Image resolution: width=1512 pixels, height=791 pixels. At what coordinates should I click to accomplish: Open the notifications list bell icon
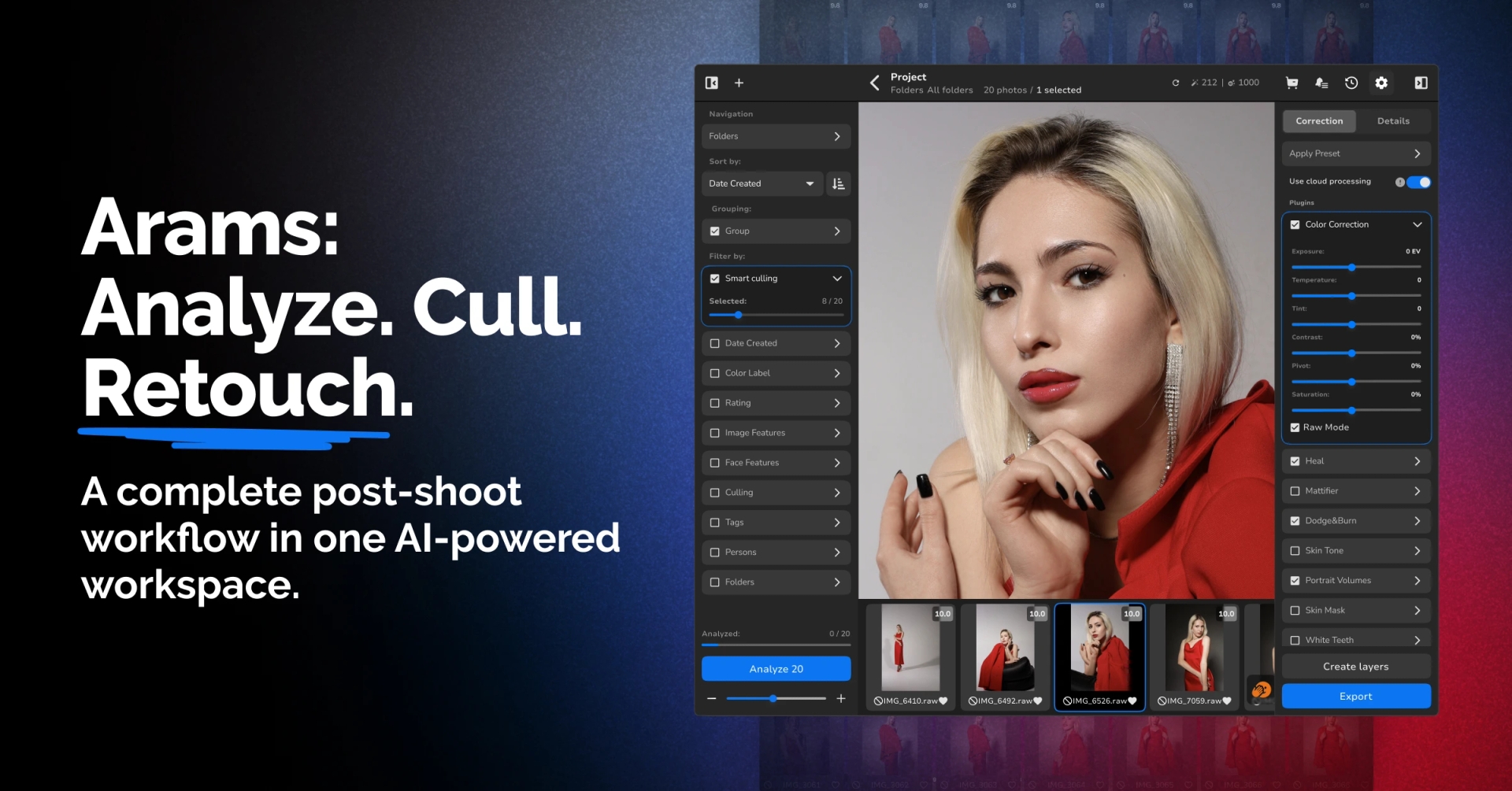click(x=1321, y=83)
